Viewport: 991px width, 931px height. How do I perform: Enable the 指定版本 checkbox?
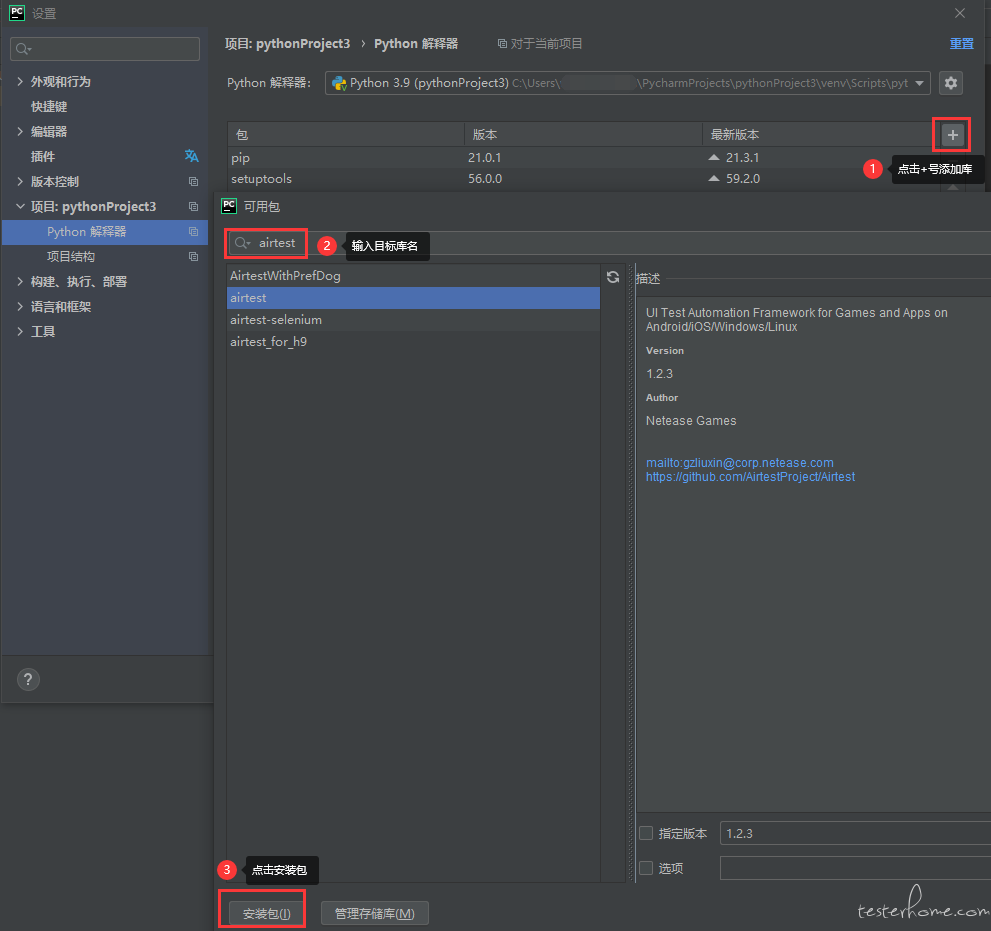tap(646, 833)
